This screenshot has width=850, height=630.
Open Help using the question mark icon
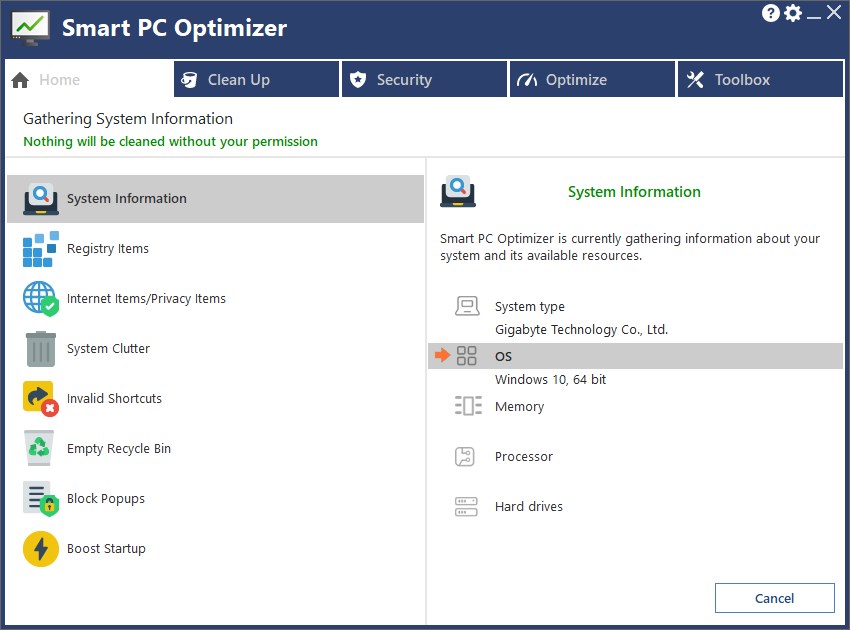770,12
